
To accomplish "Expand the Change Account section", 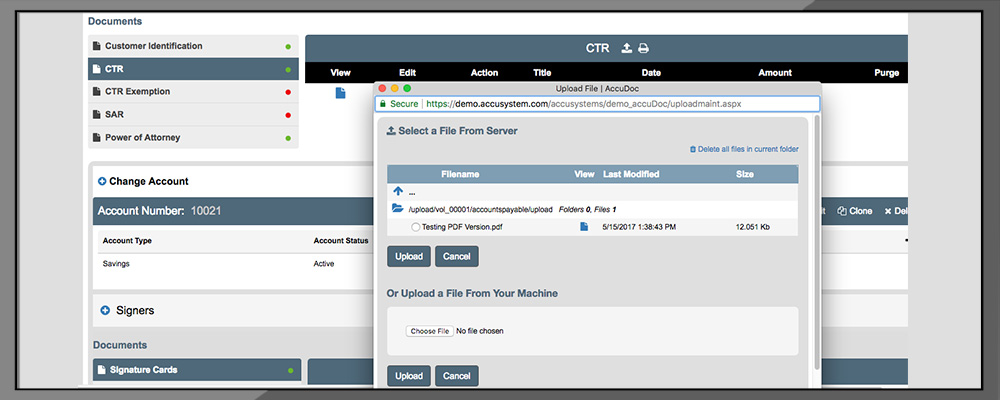I will click(102, 181).
